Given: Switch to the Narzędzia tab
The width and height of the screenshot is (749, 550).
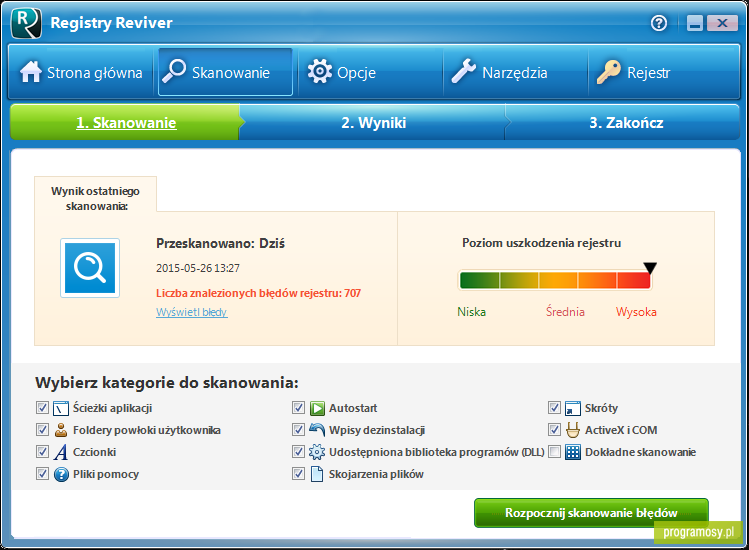Looking at the screenshot, I should (516, 72).
